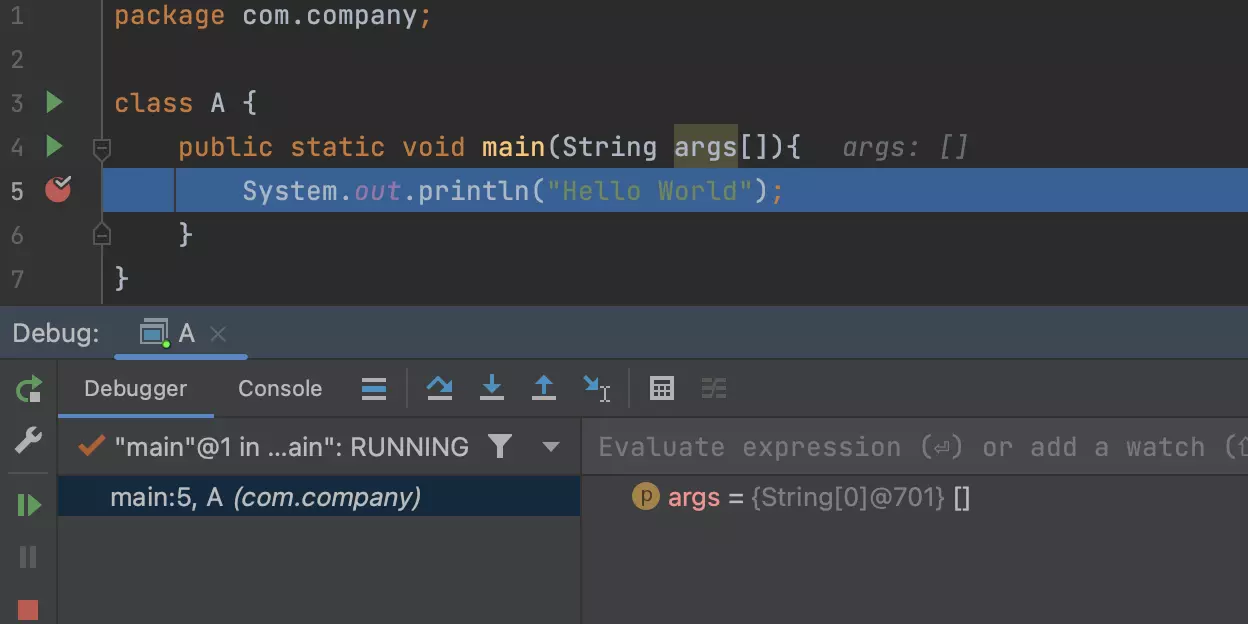This screenshot has height=624, width=1248.
Task: Select the args variable row
Action: (915, 498)
